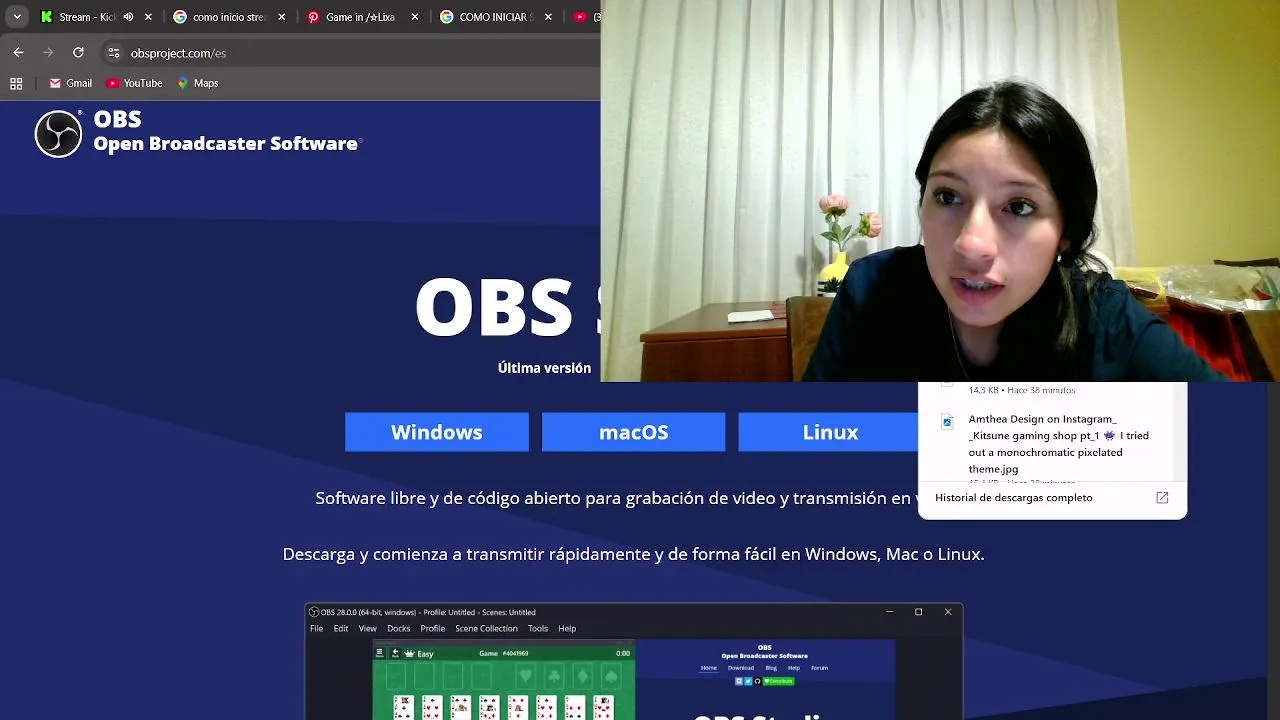Go forward in browser history
Screen dimensions: 1280x720
click(x=48, y=53)
